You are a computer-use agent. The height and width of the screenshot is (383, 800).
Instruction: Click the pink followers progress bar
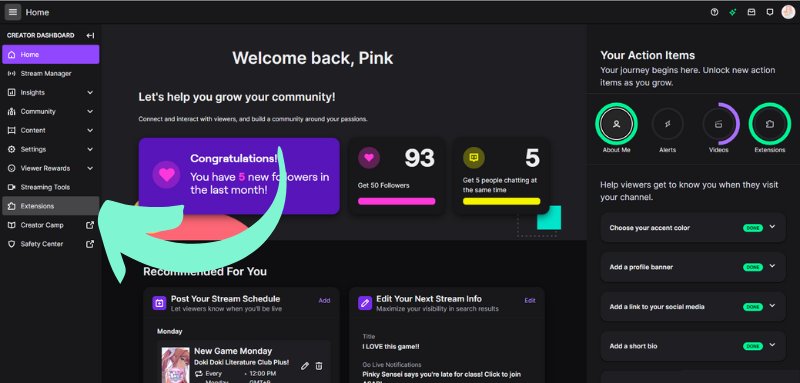click(x=396, y=201)
